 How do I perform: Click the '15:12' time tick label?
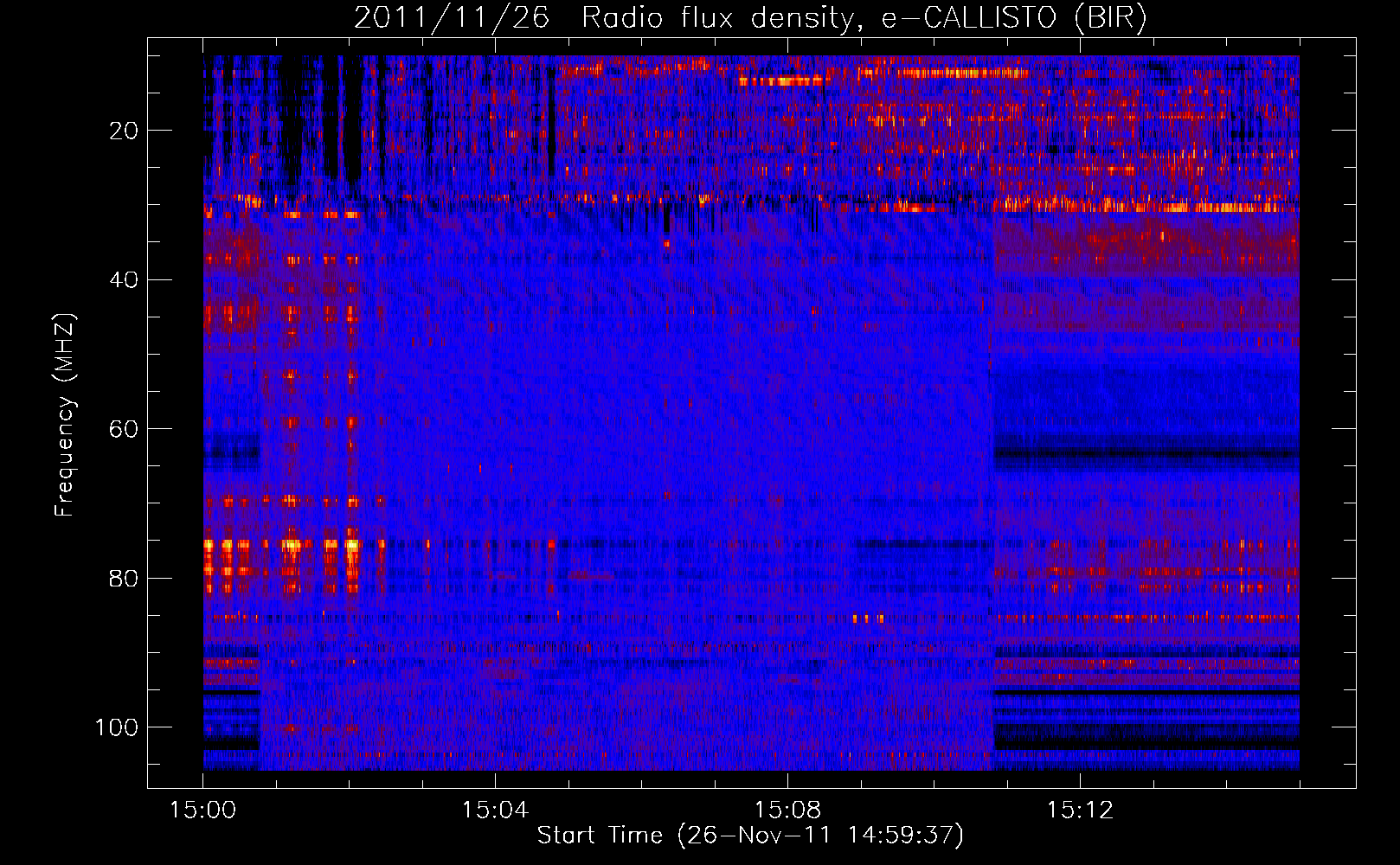tap(1080, 810)
